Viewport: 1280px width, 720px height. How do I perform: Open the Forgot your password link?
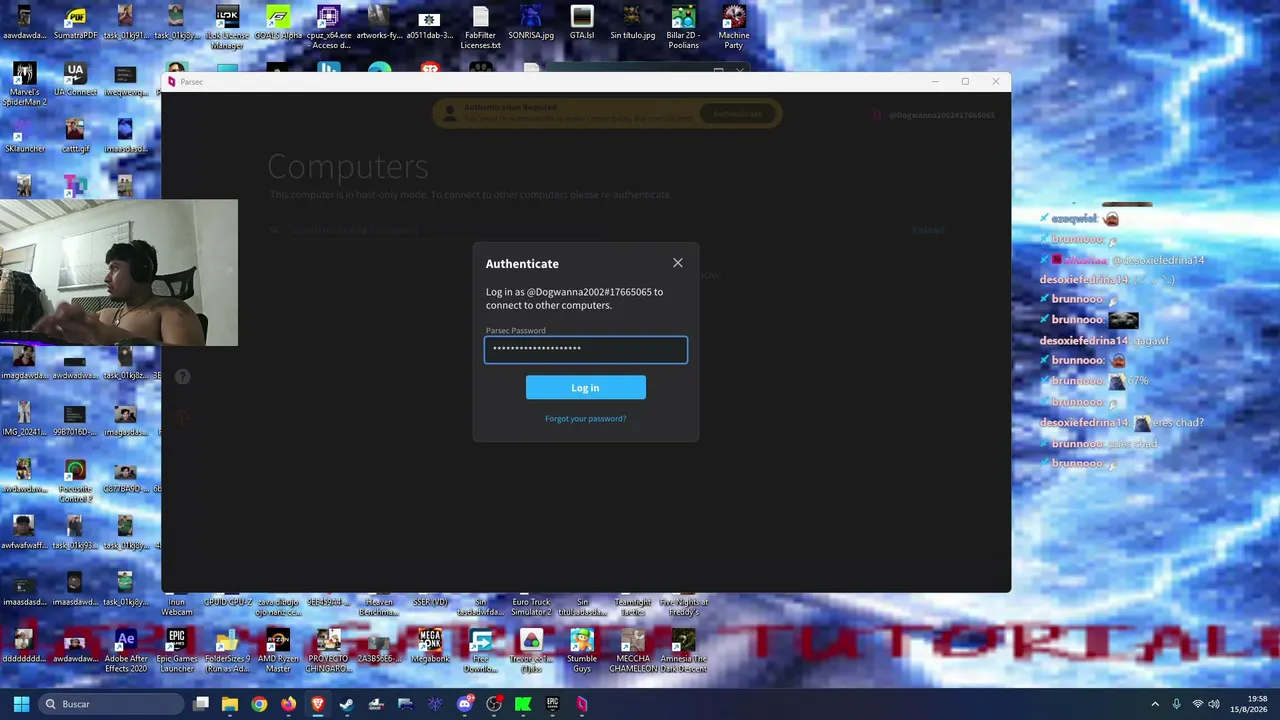point(586,419)
